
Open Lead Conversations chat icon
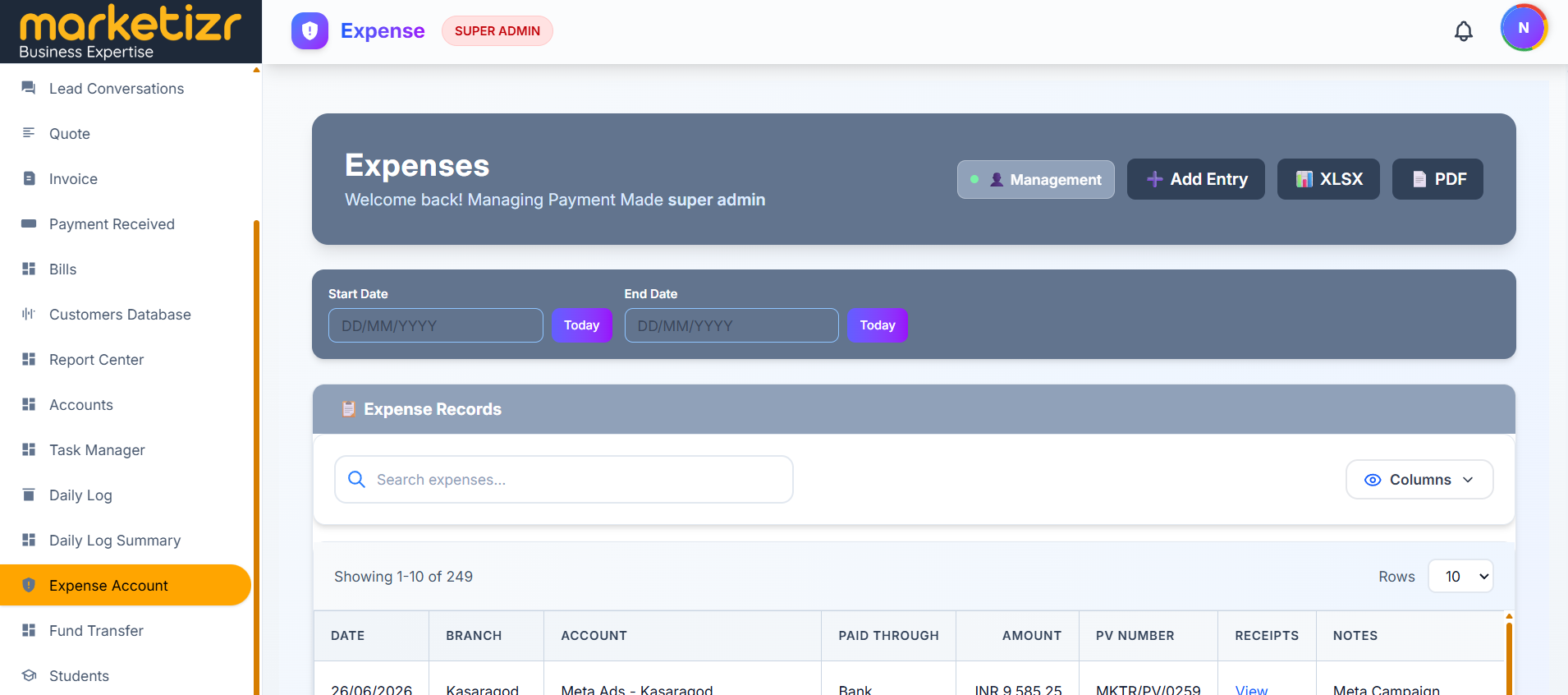pos(29,88)
